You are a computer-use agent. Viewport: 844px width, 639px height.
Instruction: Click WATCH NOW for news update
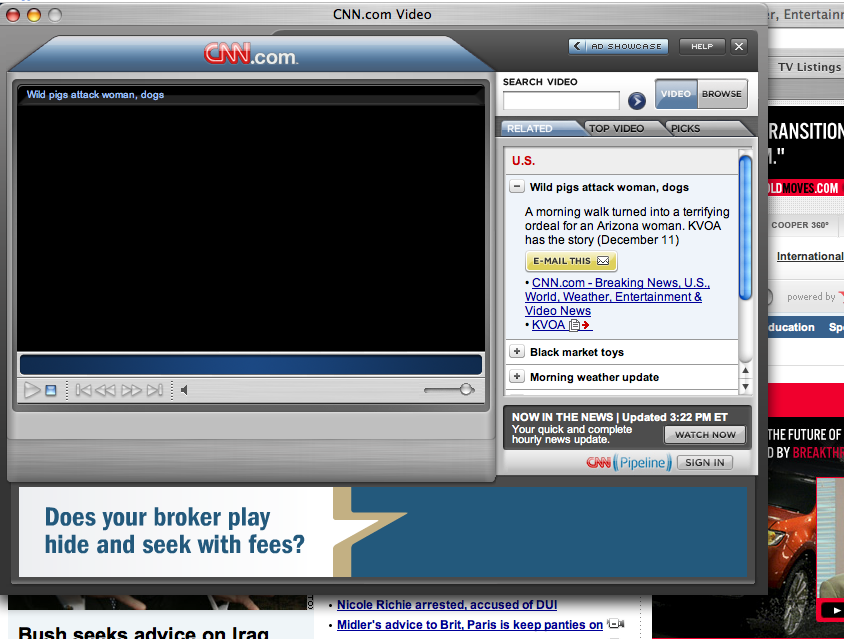705,434
